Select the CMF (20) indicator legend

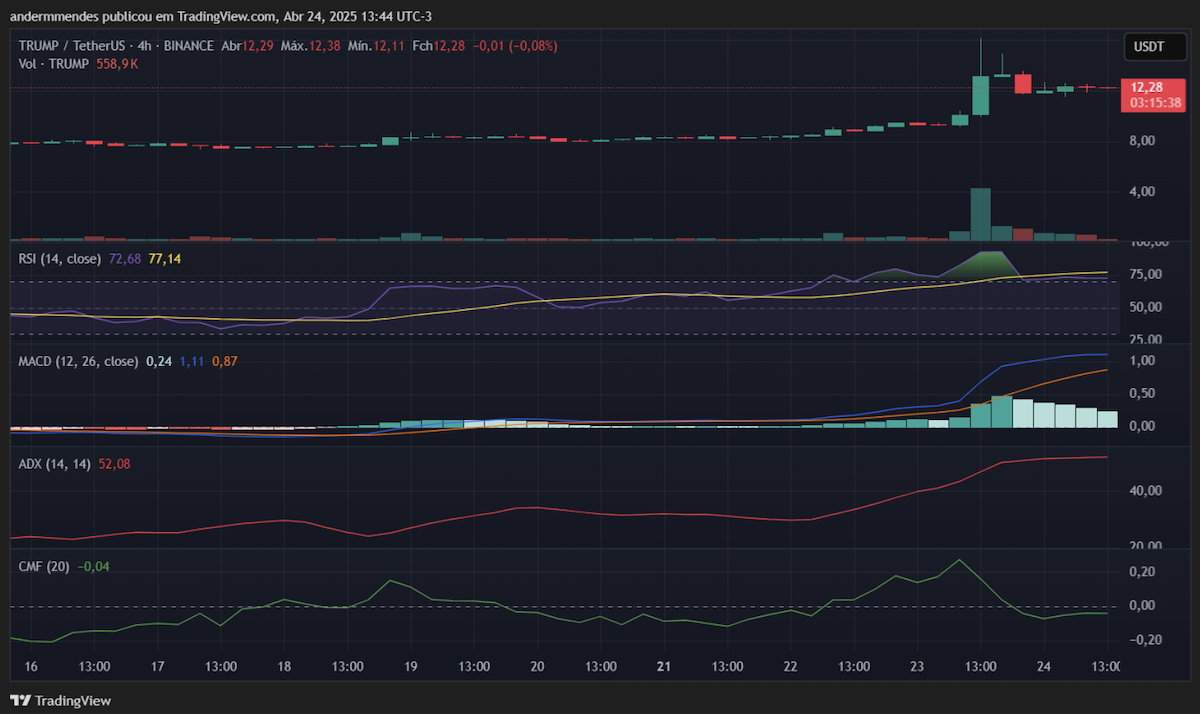tap(44, 566)
